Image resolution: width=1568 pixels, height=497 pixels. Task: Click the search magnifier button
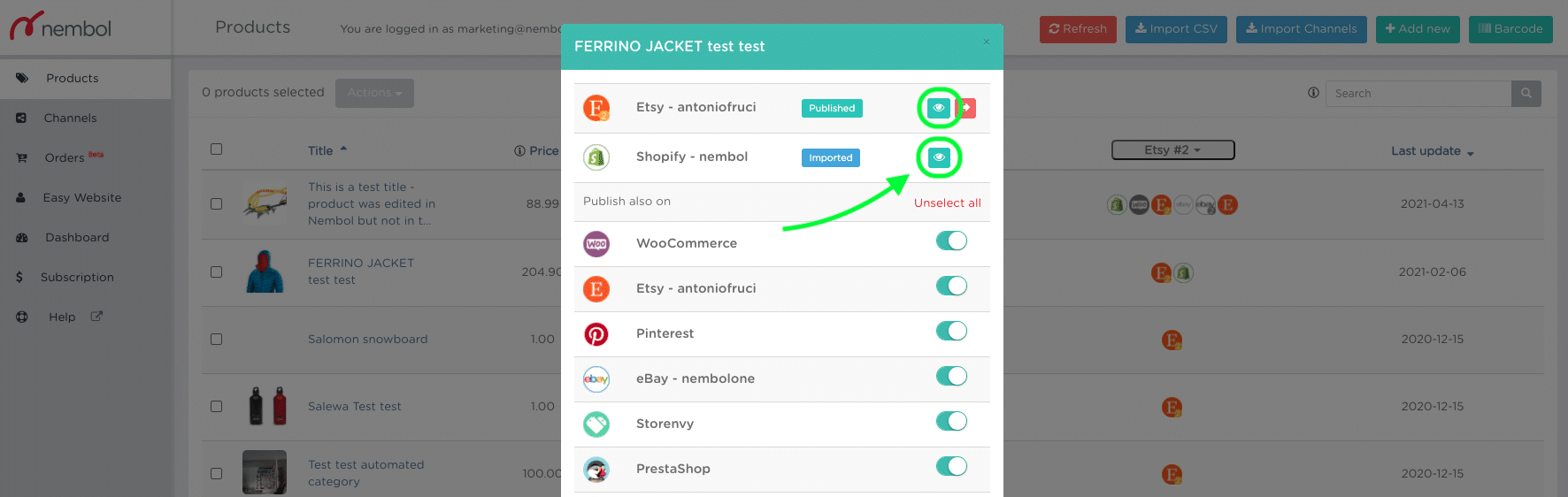point(1526,94)
